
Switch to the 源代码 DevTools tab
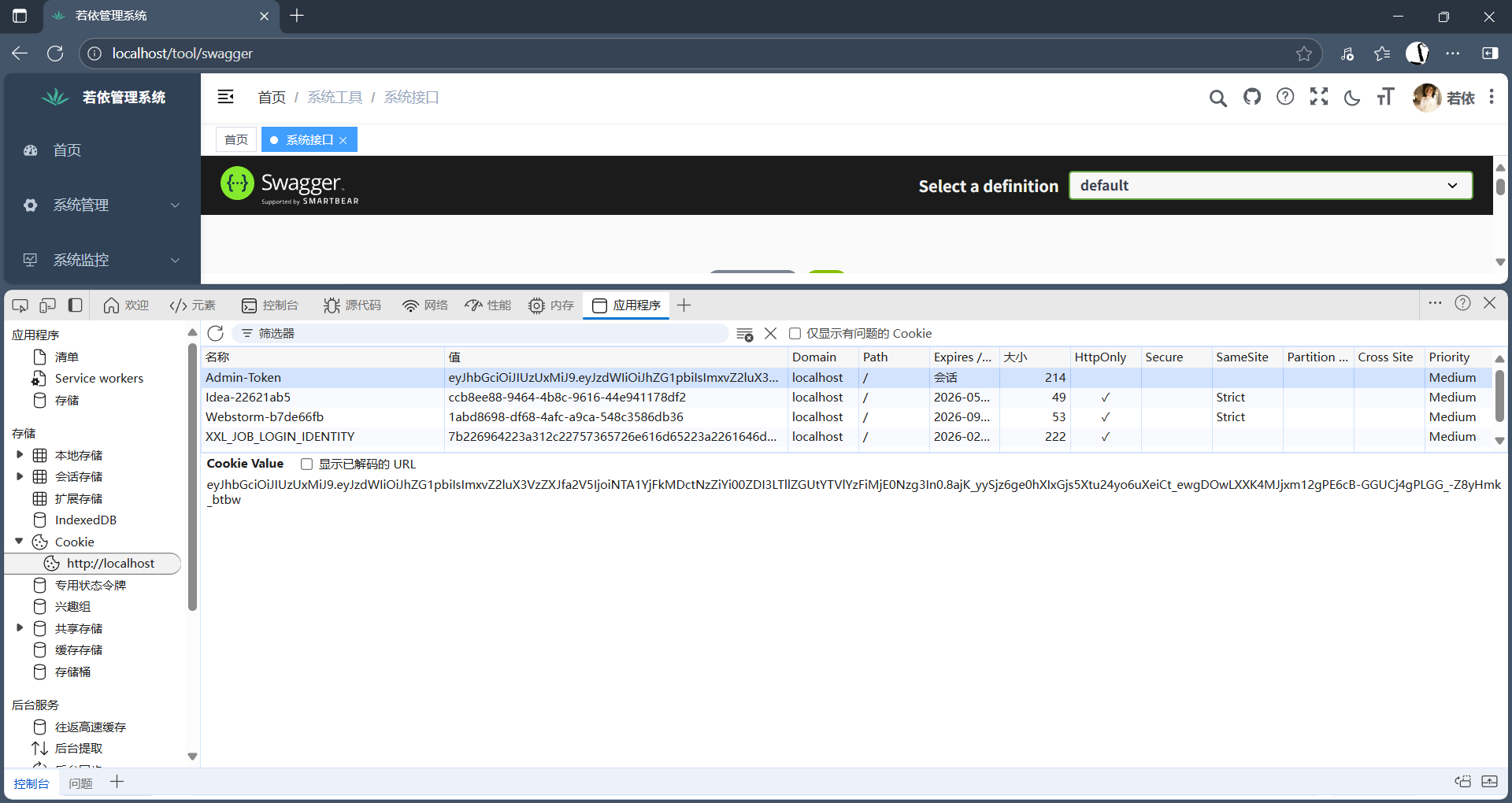352,305
